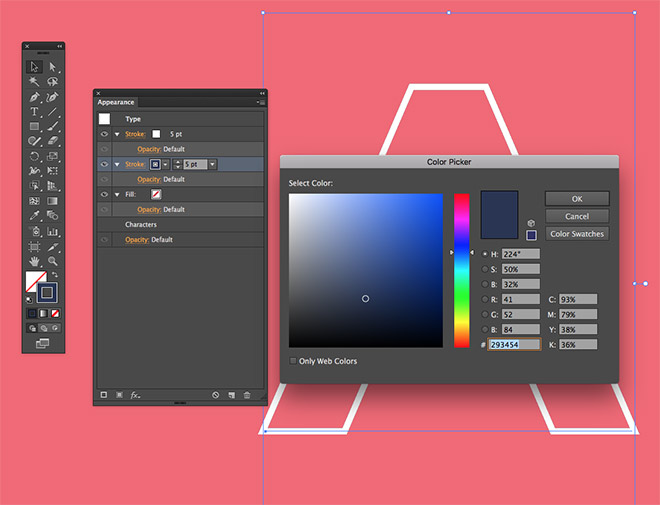Click inside the blue color field
The image size is (660, 505).
[x=366, y=270]
